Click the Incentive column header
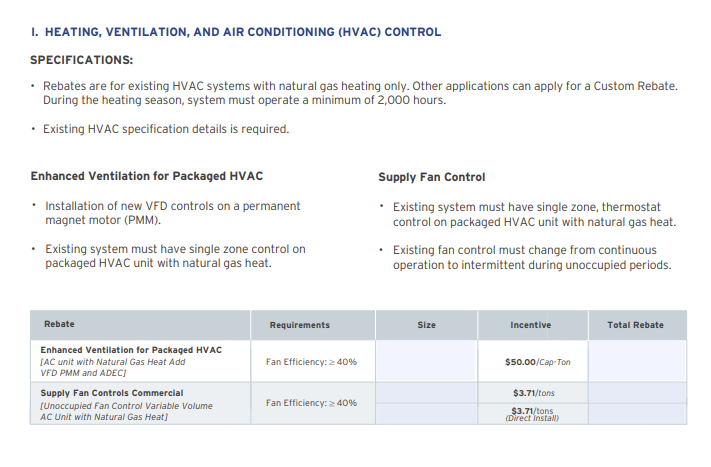 coord(531,325)
